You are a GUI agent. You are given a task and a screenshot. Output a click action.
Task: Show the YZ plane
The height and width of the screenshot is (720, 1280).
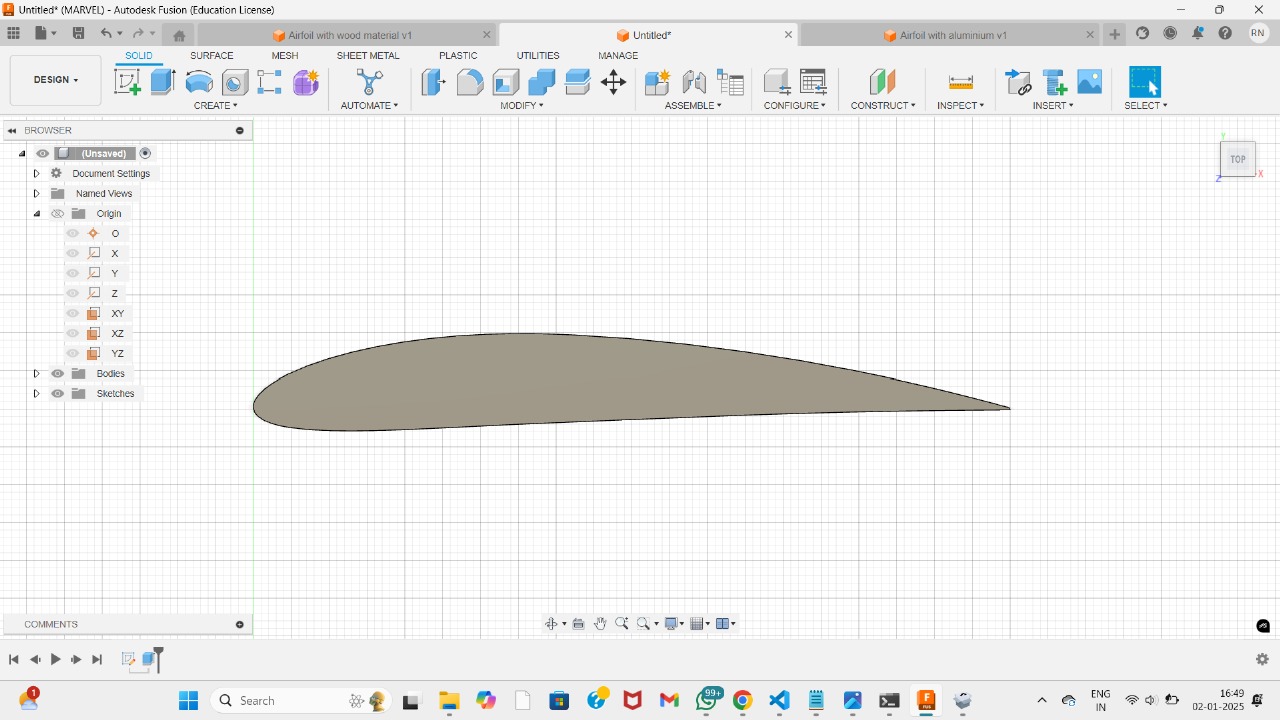pyautogui.click(x=73, y=354)
